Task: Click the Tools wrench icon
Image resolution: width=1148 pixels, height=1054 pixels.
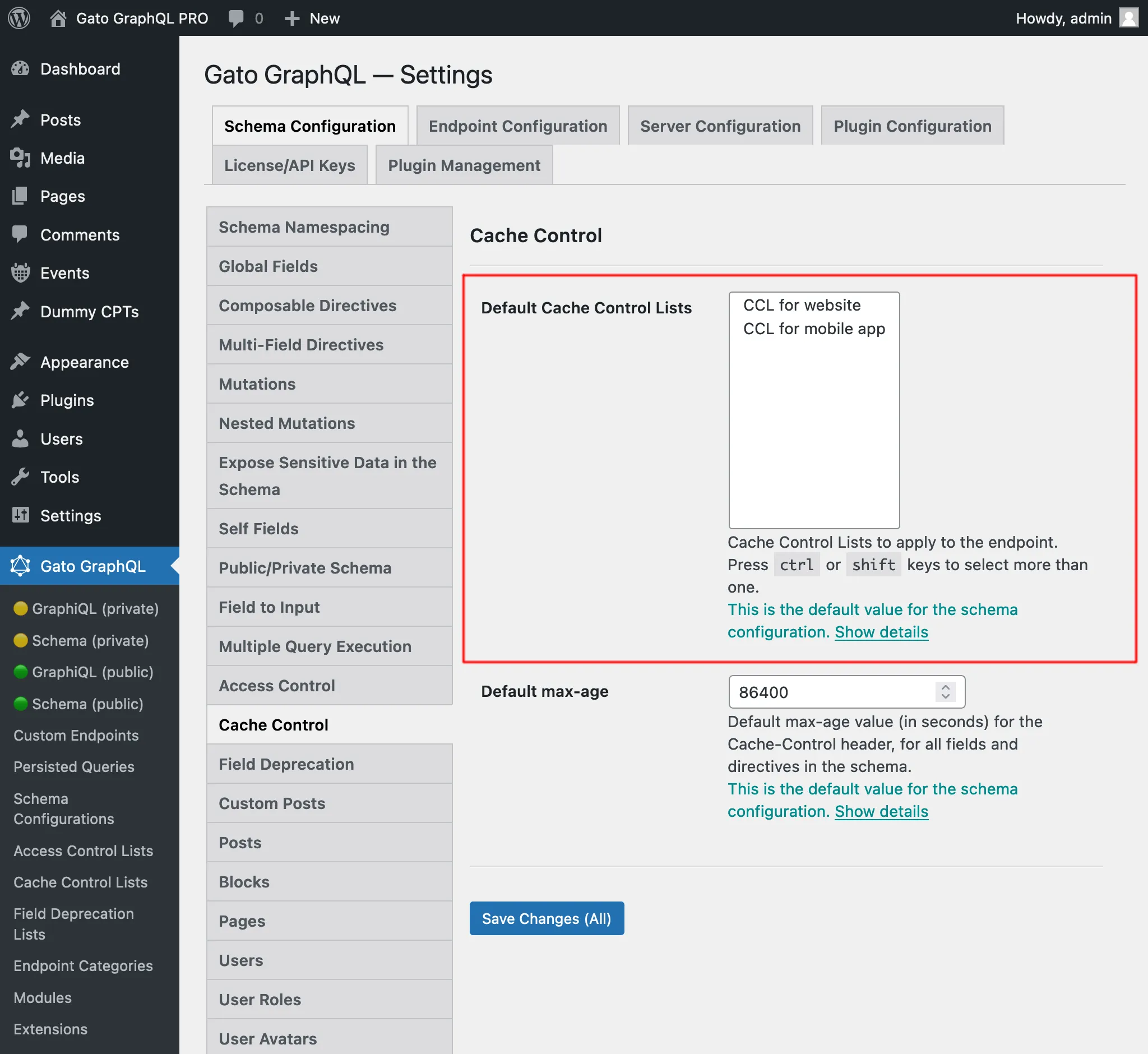Action: [x=20, y=477]
